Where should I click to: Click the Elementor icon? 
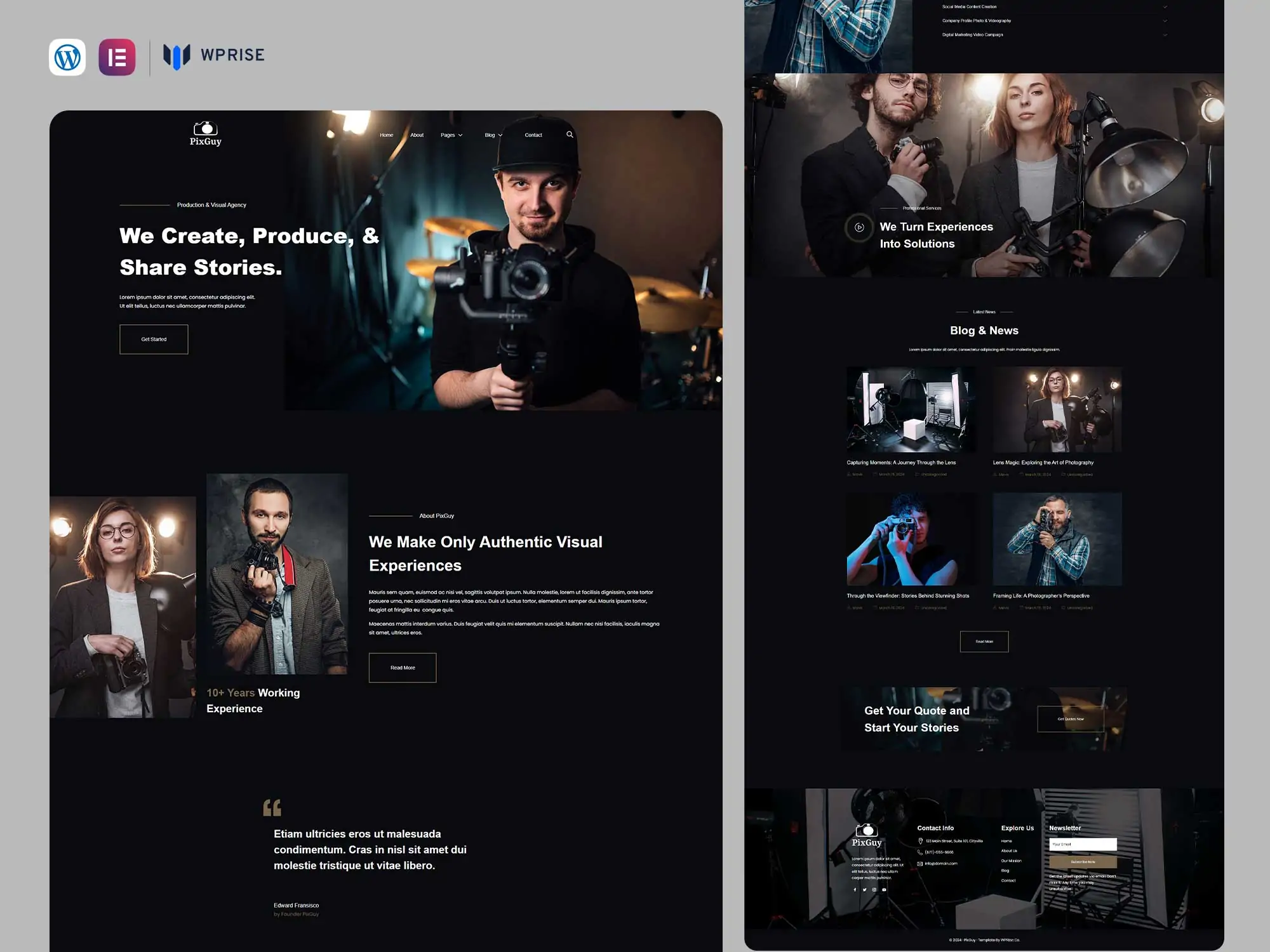click(119, 56)
